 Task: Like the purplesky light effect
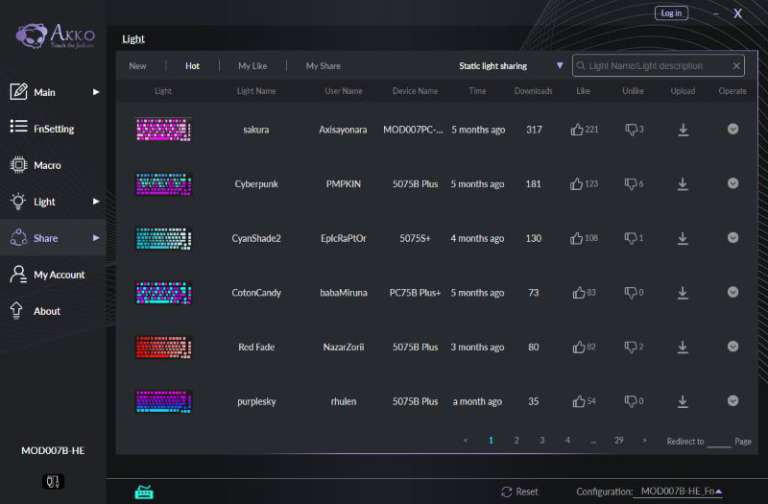coord(577,401)
